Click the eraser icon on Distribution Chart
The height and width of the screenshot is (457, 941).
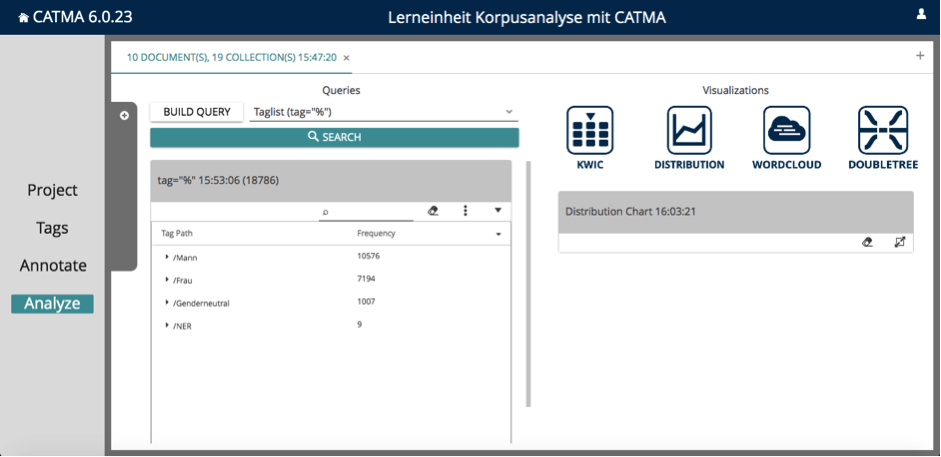(x=867, y=242)
